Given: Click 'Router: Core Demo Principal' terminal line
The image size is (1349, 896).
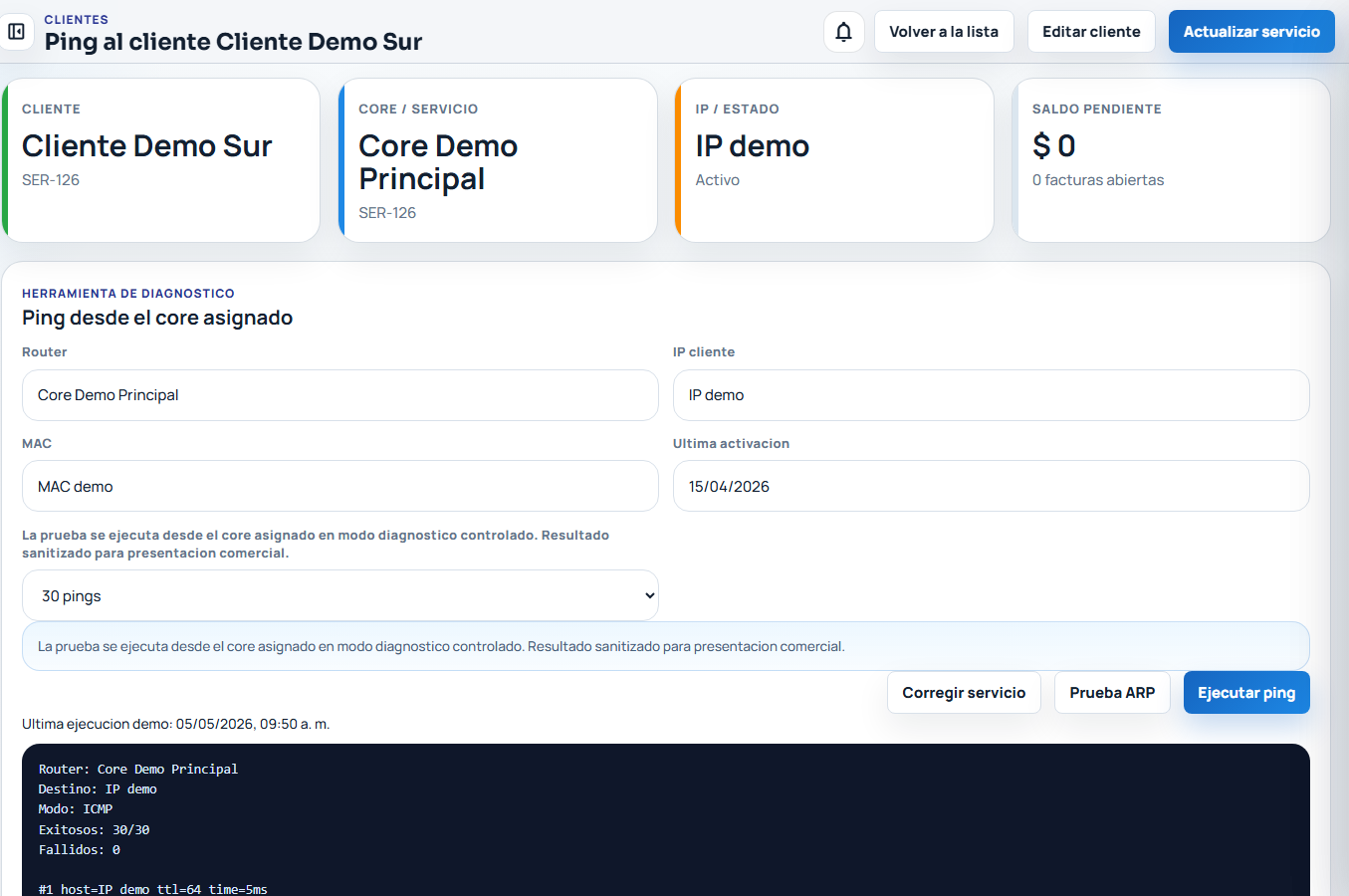Looking at the screenshot, I should coord(138,770).
